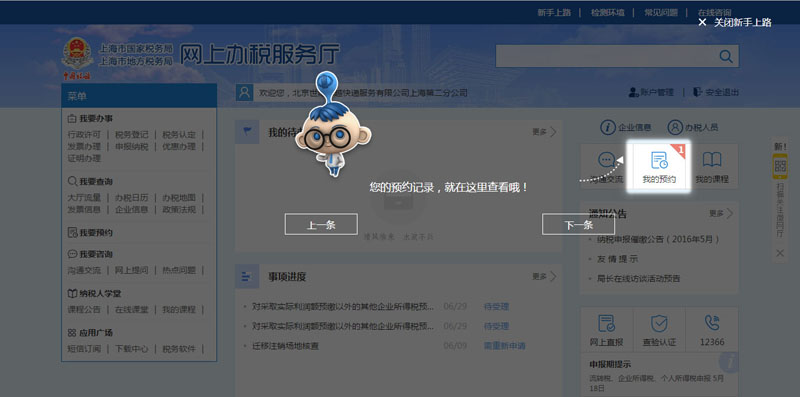Screen dimensions: 800x397
Task: Select 优惠办理 in menu
Action: coord(179,146)
